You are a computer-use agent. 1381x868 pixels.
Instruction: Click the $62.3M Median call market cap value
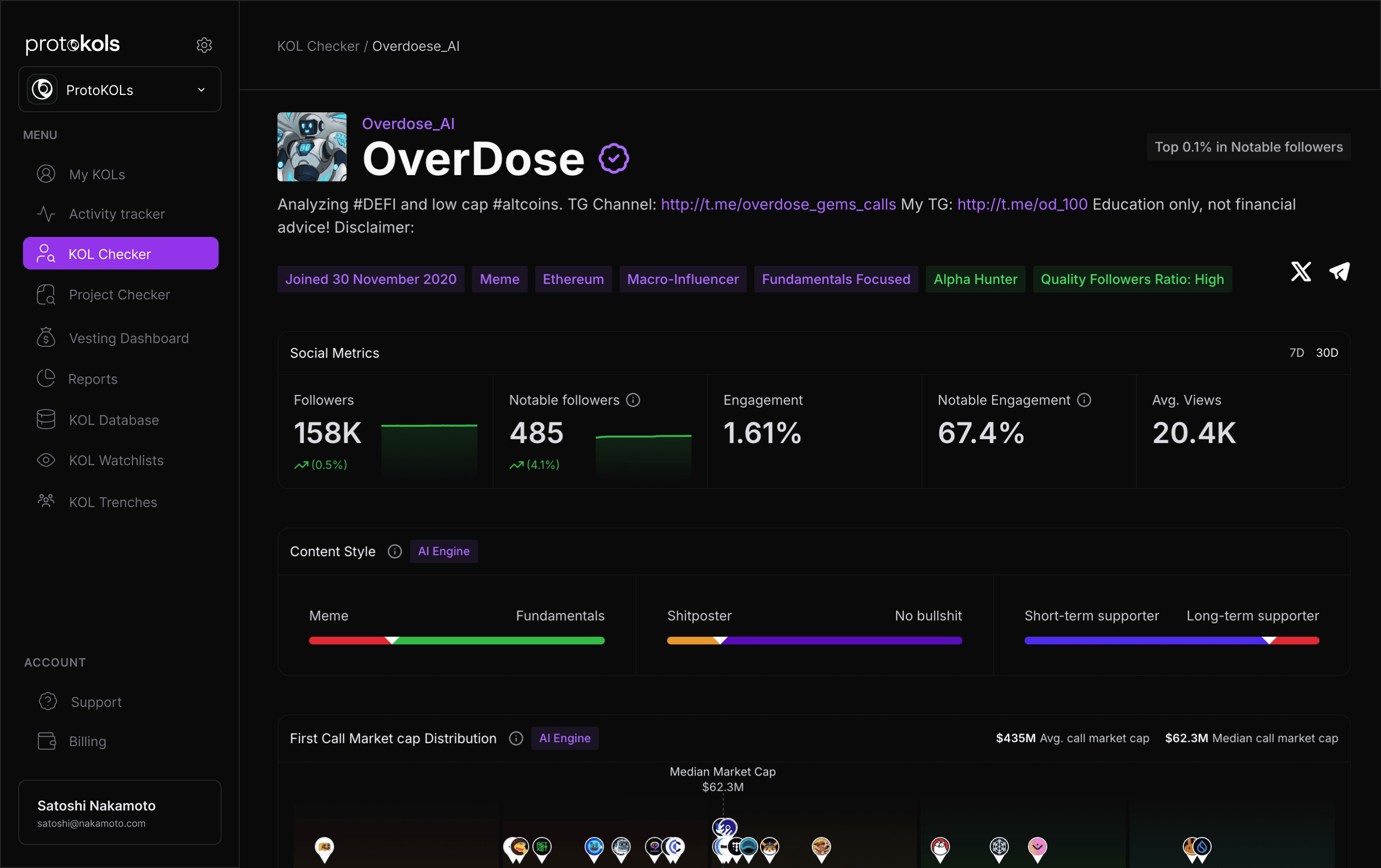1187,739
